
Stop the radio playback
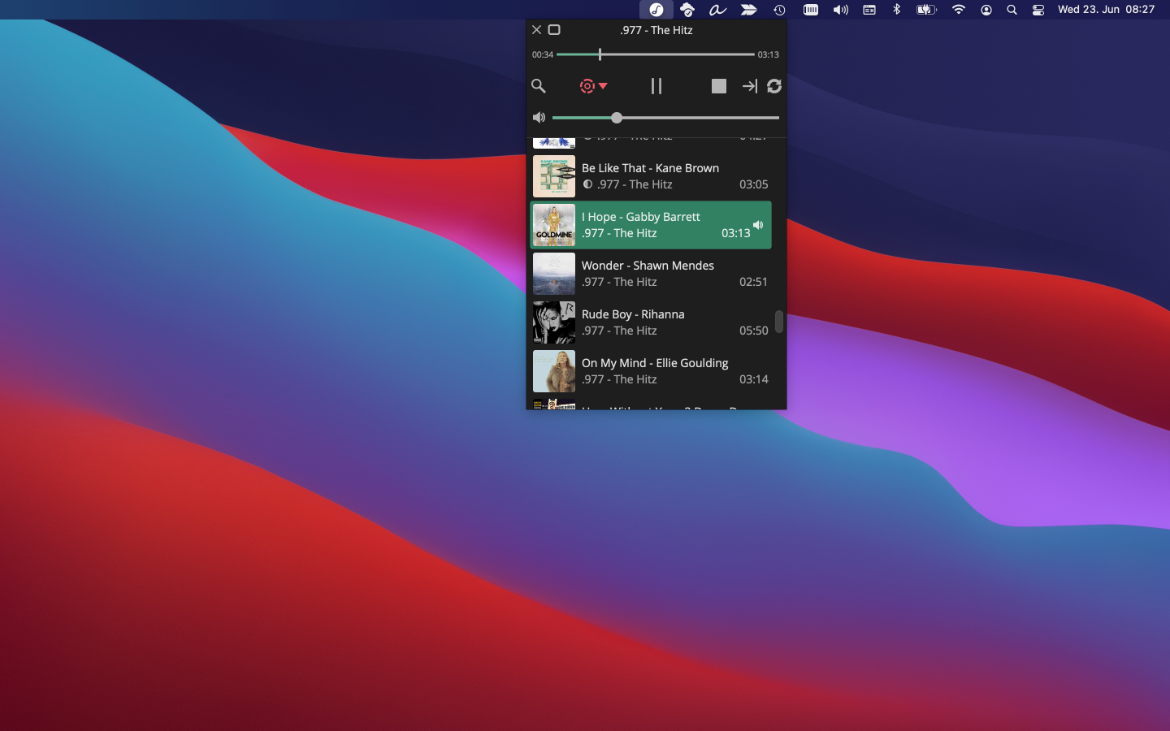[x=718, y=86]
